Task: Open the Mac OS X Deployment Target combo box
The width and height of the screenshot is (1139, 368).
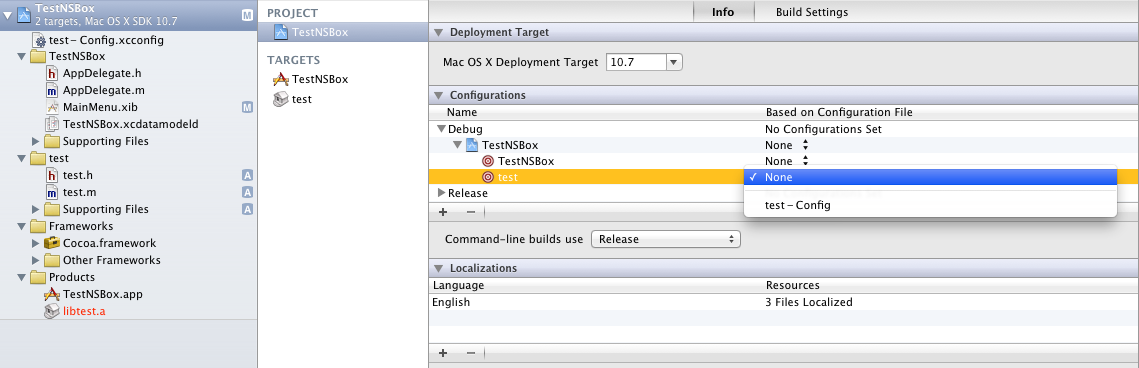Action: pyautogui.click(x=675, y=62)
